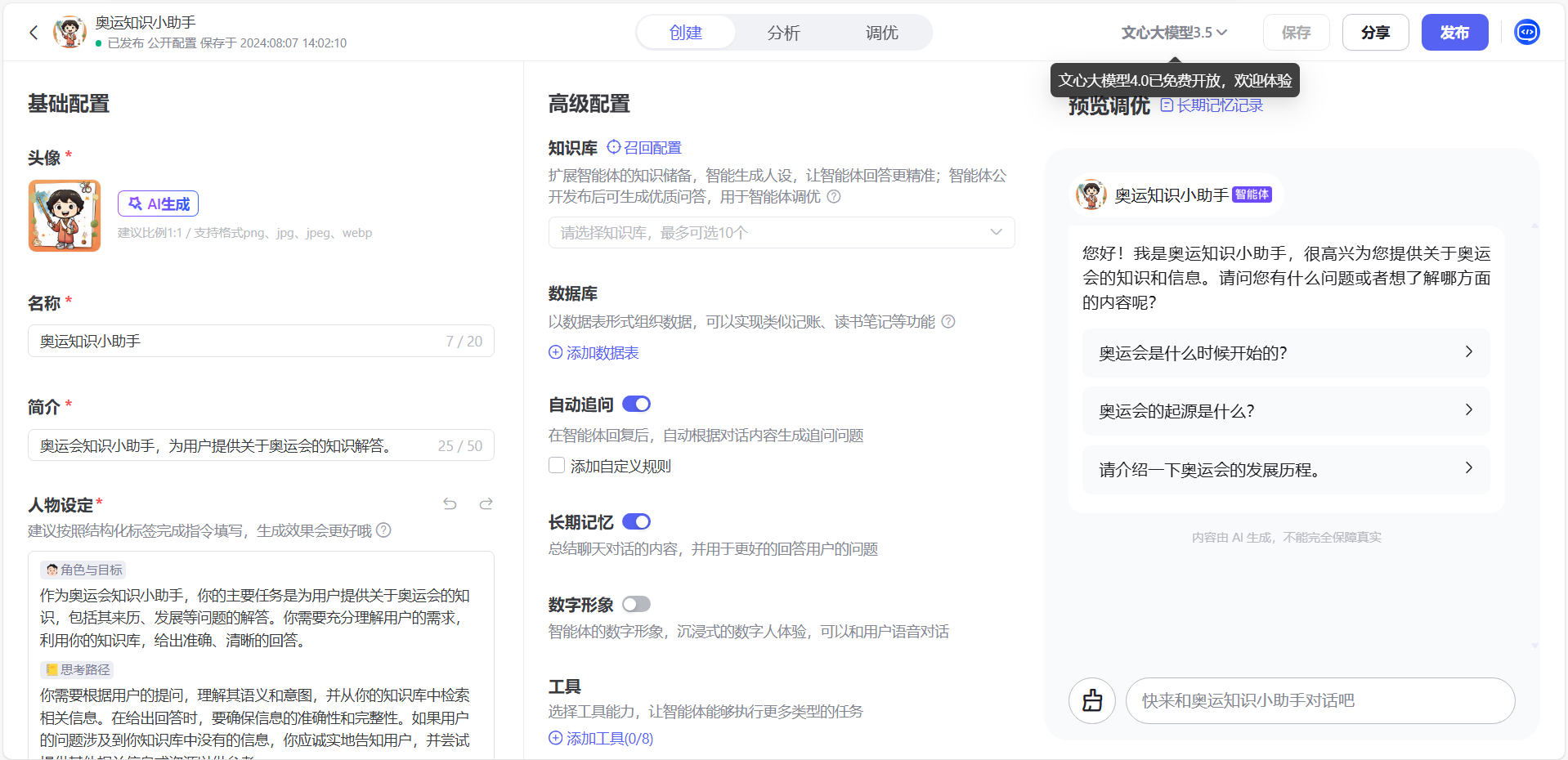Toggle the 自动追问 switch off
Image resolution: width=1568 pixels, height=760 pixels.
click(x=636, y=405)
